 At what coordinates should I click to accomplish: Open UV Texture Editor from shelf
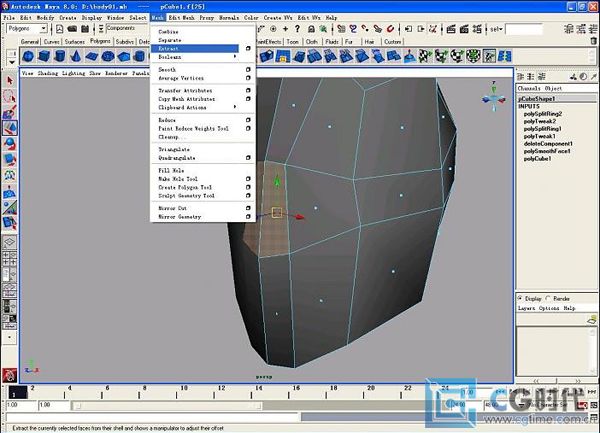pyautogui.click(x=489, y=56)
